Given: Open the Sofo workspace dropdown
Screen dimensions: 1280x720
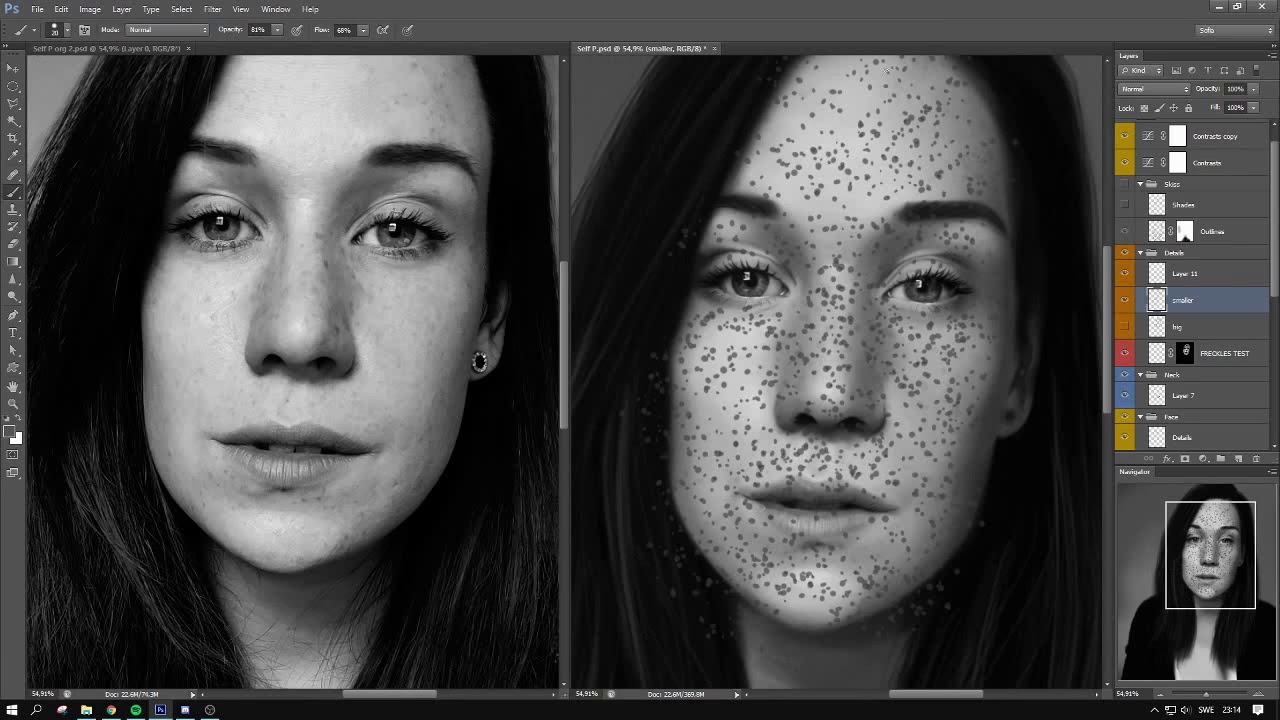Looking at the screenshot, I should (x=1235, y=30).
